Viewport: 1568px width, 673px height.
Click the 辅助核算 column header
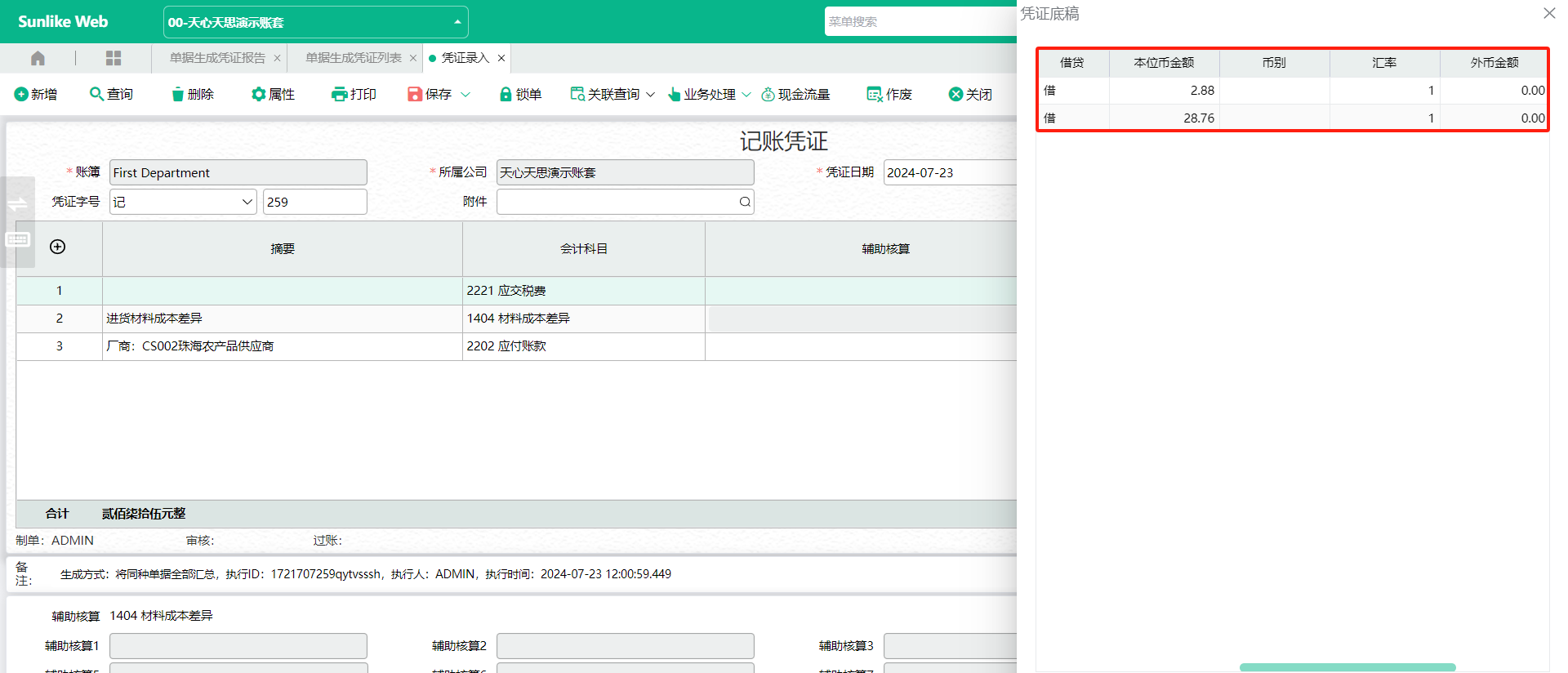click(885, 249)
